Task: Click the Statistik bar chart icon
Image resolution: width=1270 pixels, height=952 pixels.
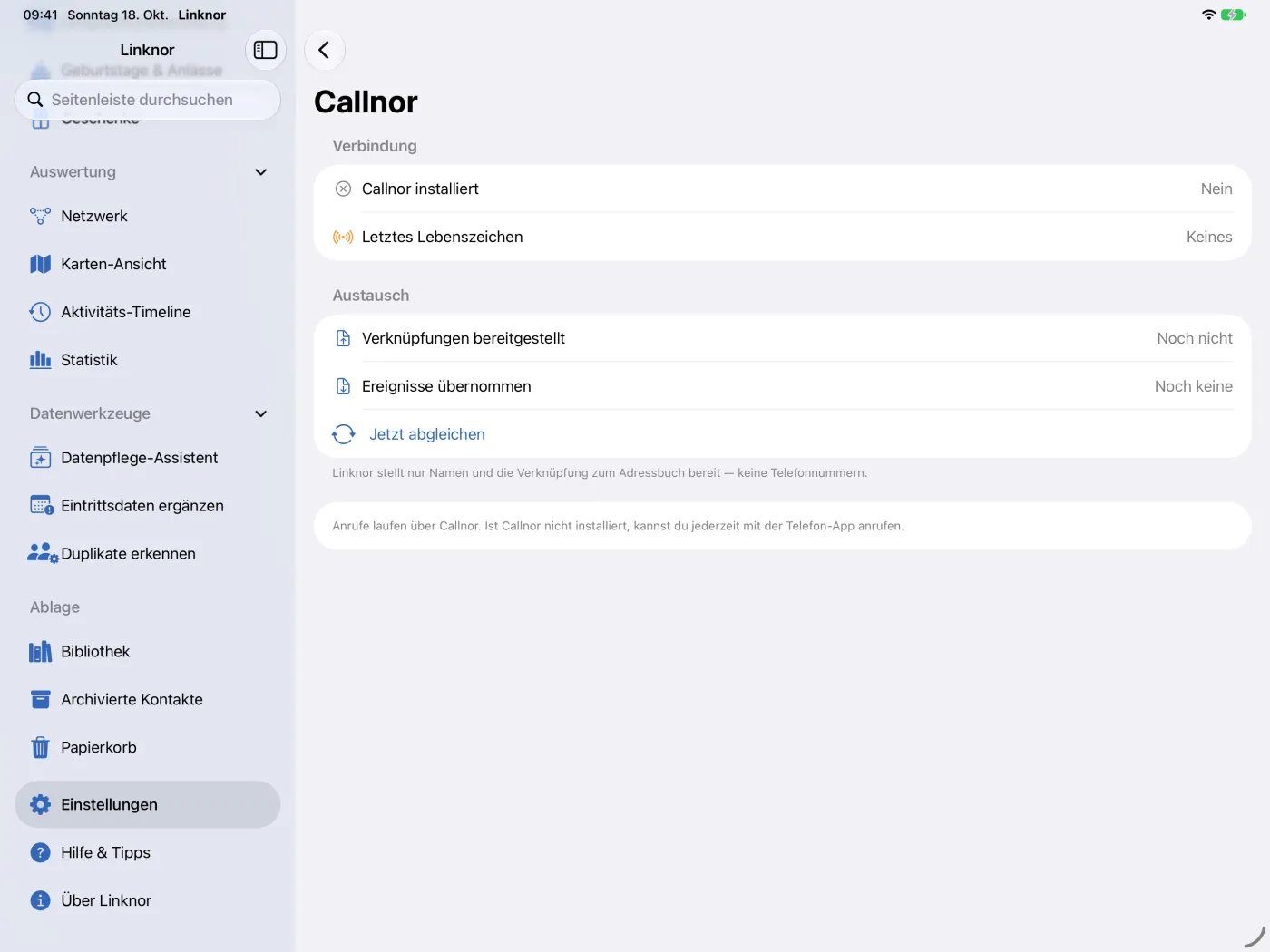Action: point(40,360)
